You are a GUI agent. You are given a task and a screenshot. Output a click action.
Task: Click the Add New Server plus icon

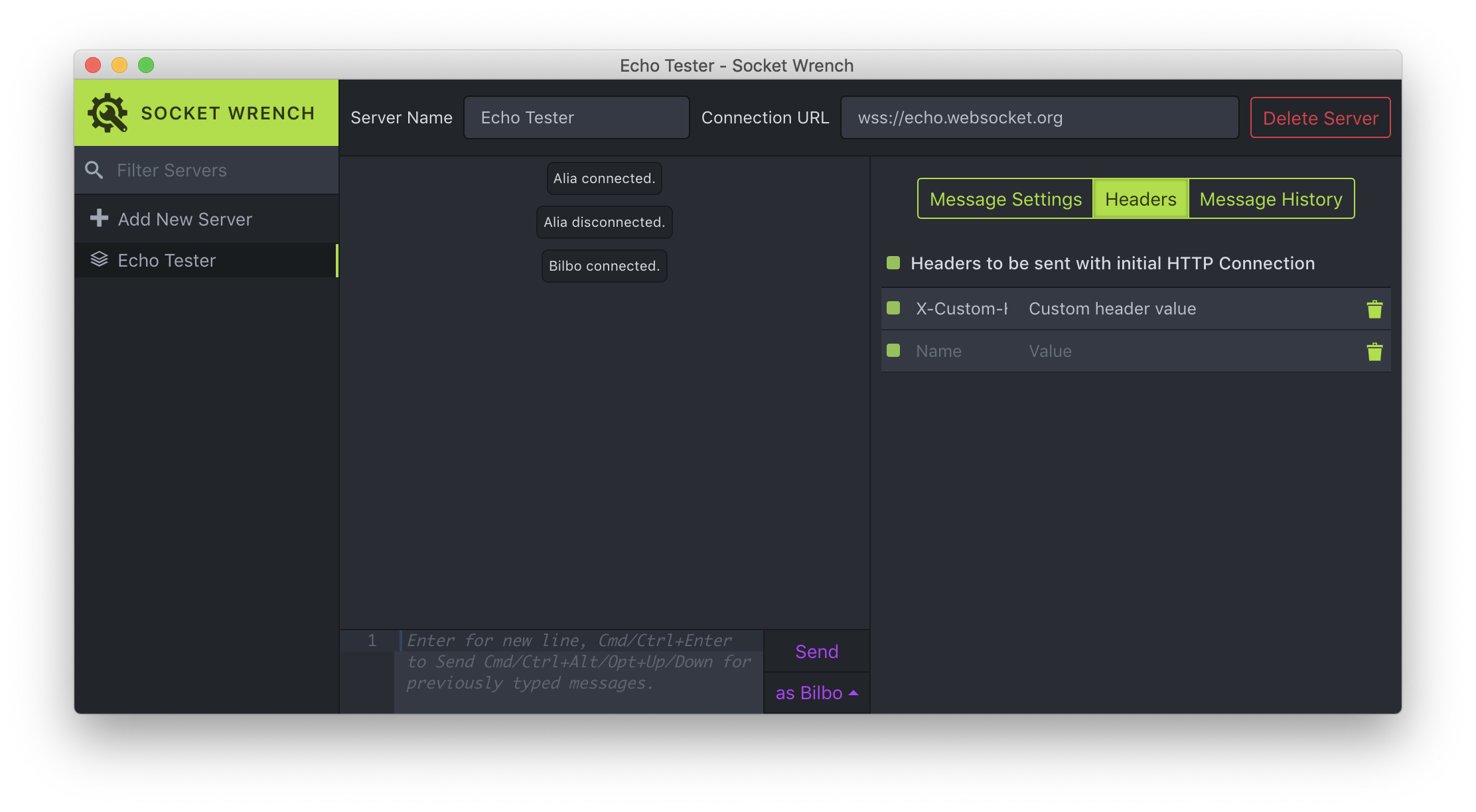click(x=98, y=218)
